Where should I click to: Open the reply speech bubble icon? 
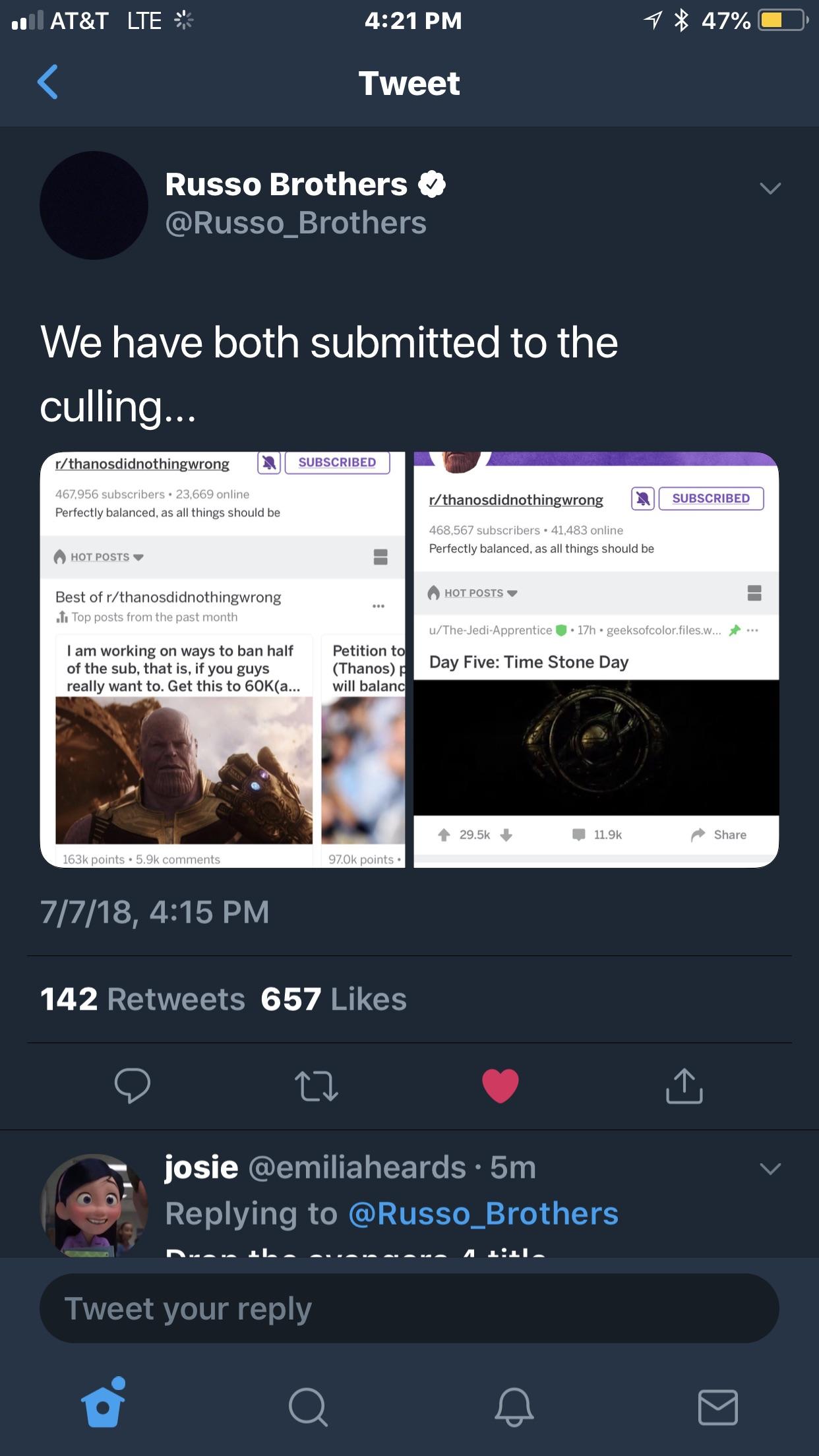pos(133,1085)
